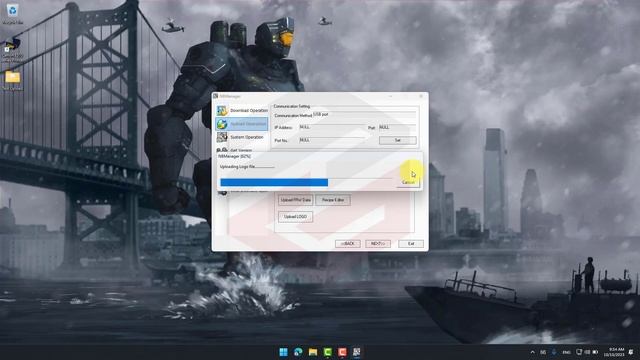The height and width of the screenshot is (360, 640).
Task: Open the yellow folder on the desktop
Action: [12, 80]
